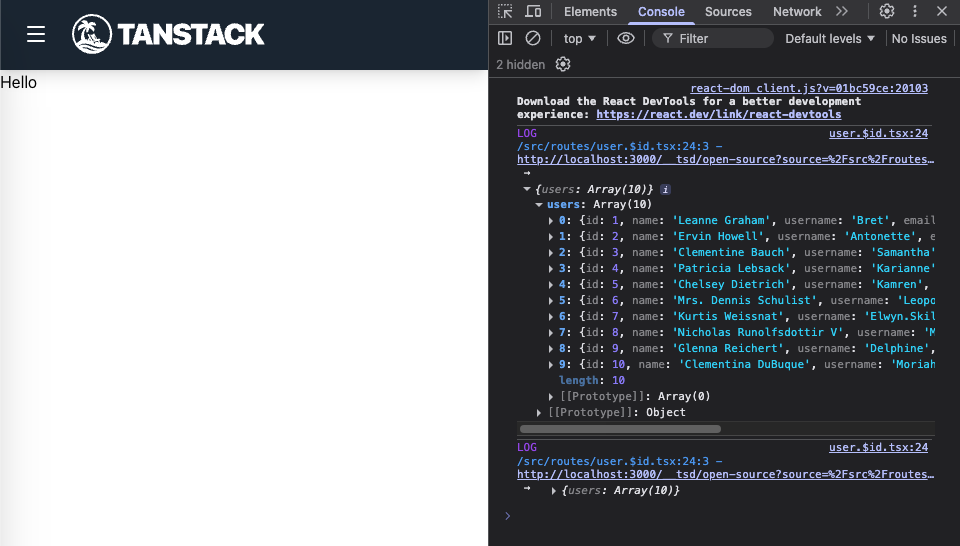The height and width of the screenshot is (546, 960).
Task: Click the No Issues button
Action: coord(919,39)
